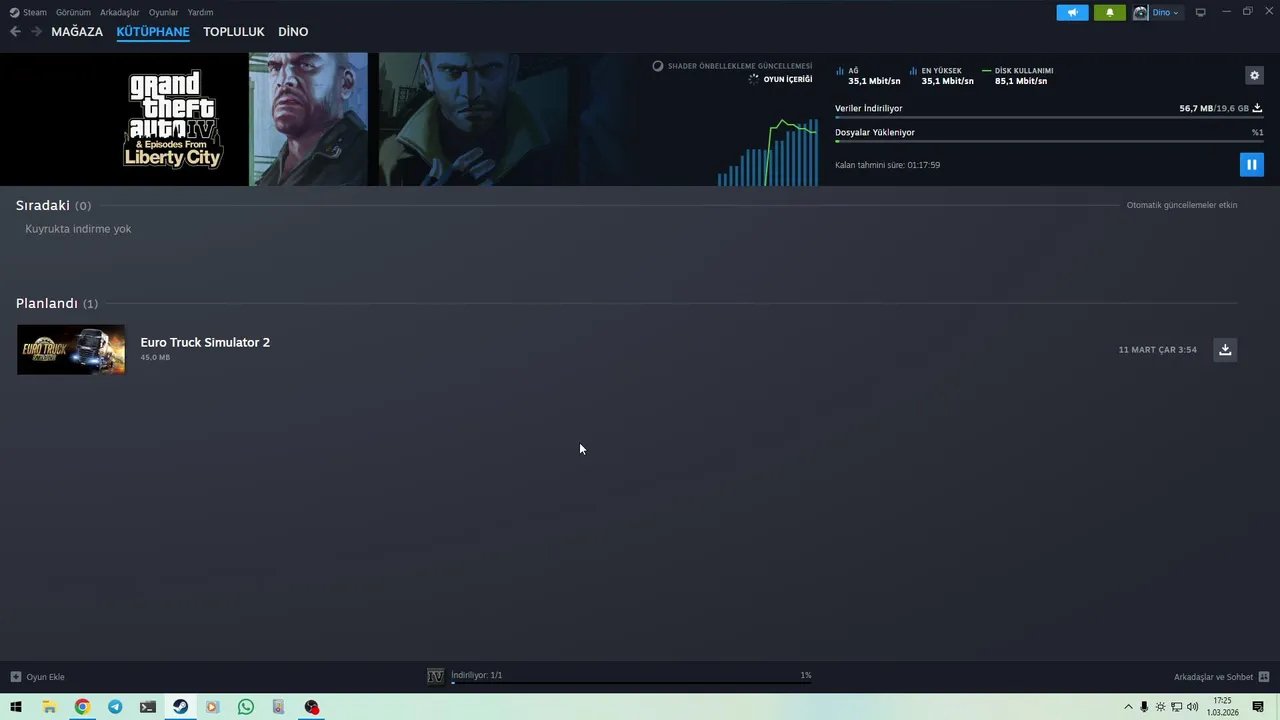Switch to Big Picture mode icon

[1201, 12]
